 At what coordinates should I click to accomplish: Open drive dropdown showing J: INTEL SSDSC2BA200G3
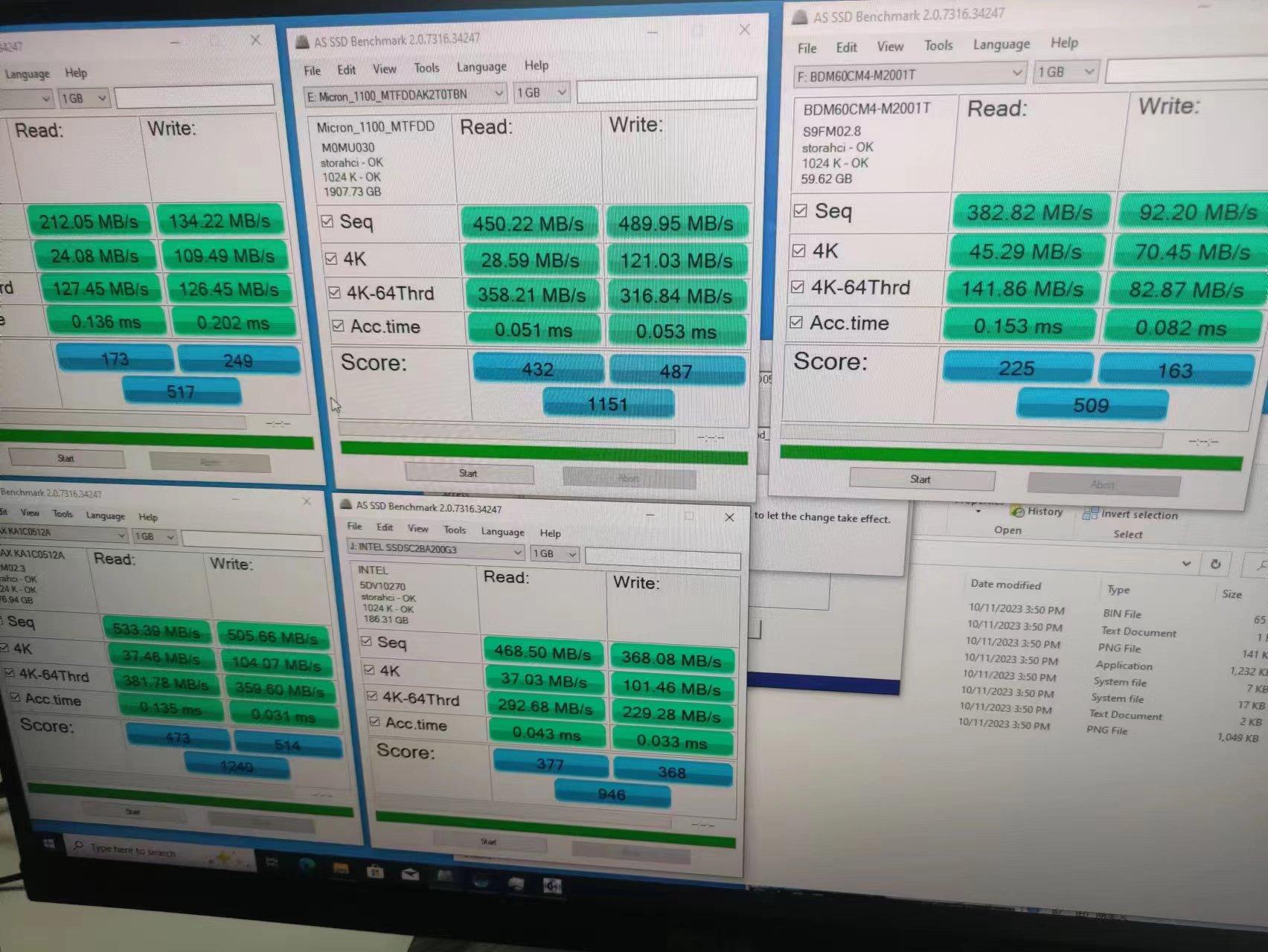435,550
